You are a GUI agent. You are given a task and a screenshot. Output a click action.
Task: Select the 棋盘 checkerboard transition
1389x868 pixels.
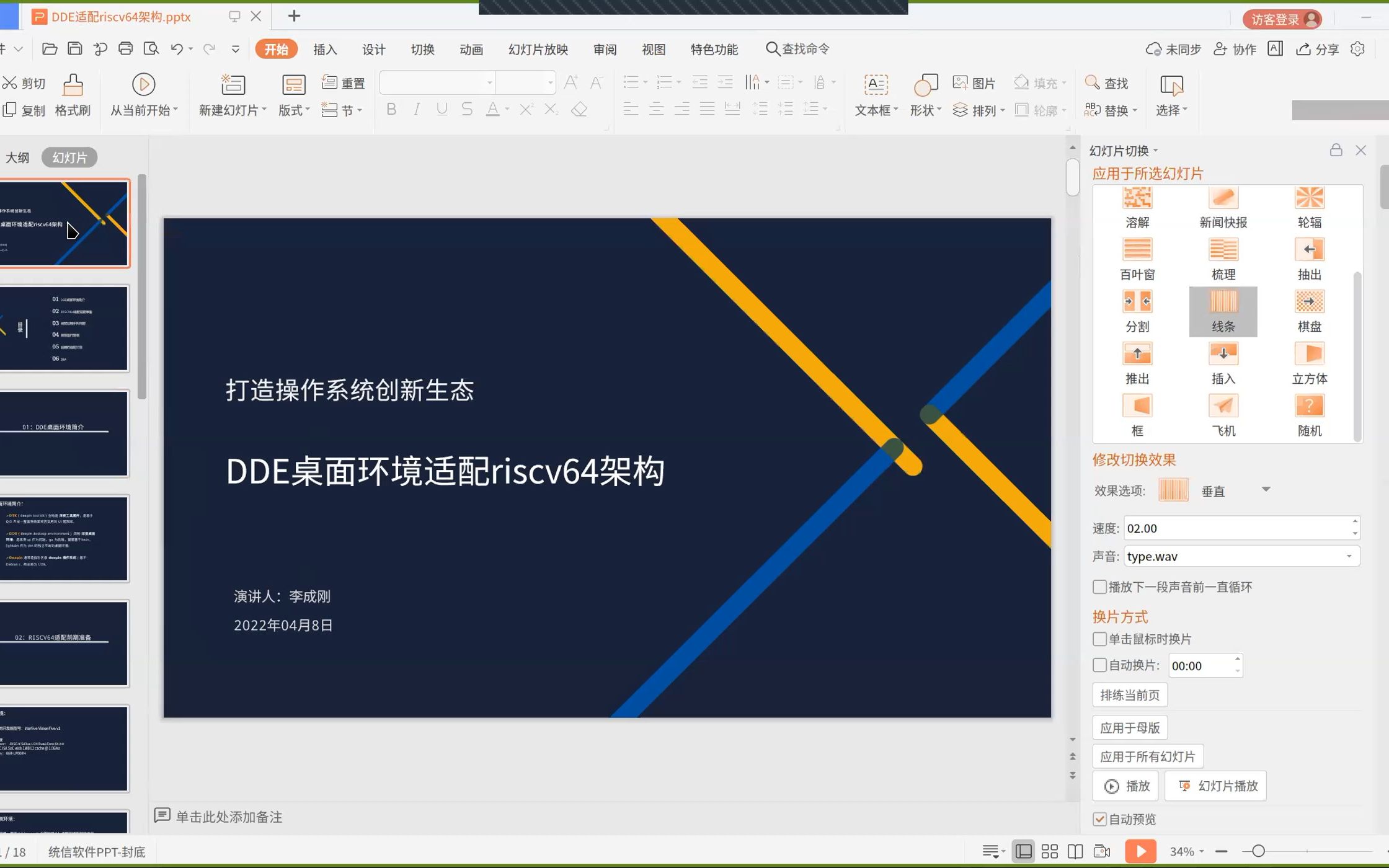click(x=1310, y=312)
